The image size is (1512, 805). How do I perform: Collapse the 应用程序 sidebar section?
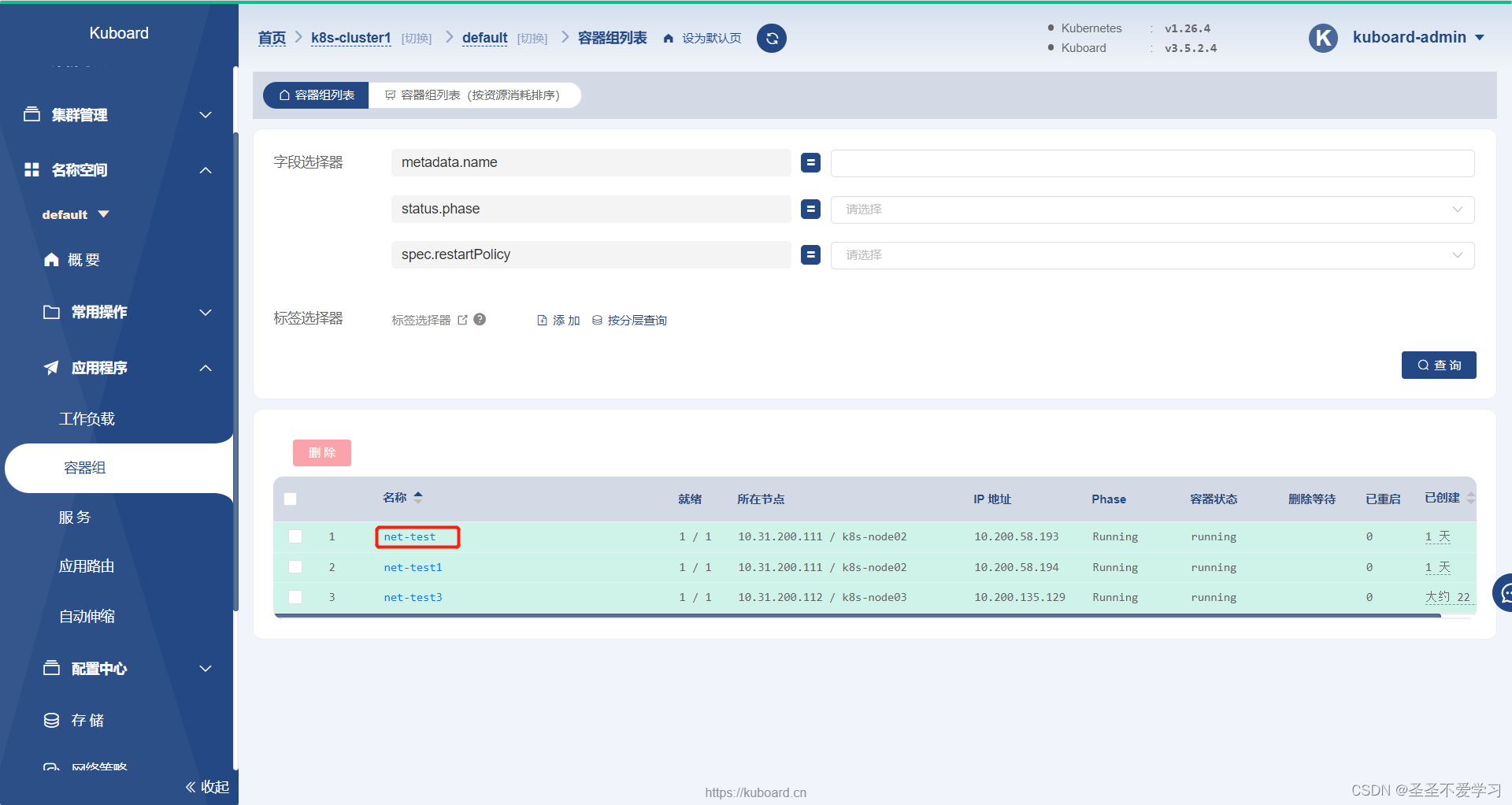tap(206, 368)
